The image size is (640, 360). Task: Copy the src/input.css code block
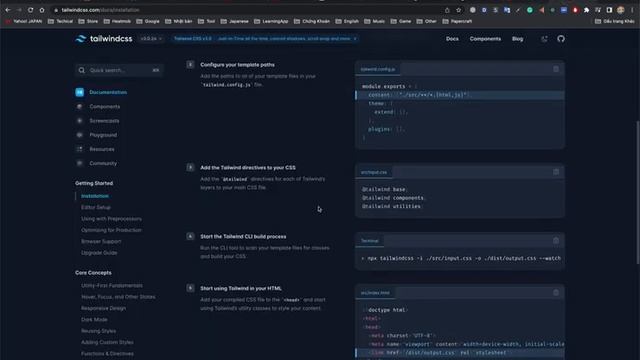556,172
